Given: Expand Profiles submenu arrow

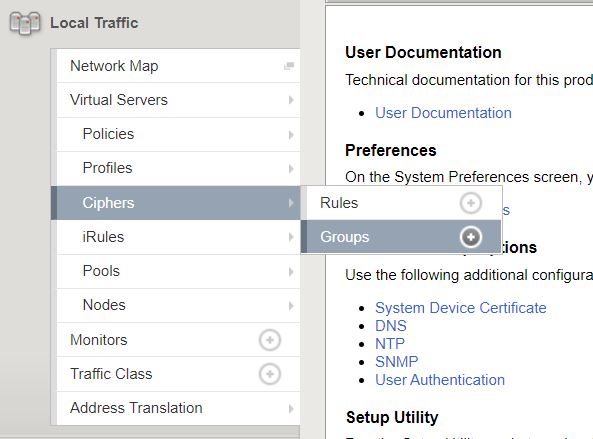Looking at the screenshot, I should point(291,168).
